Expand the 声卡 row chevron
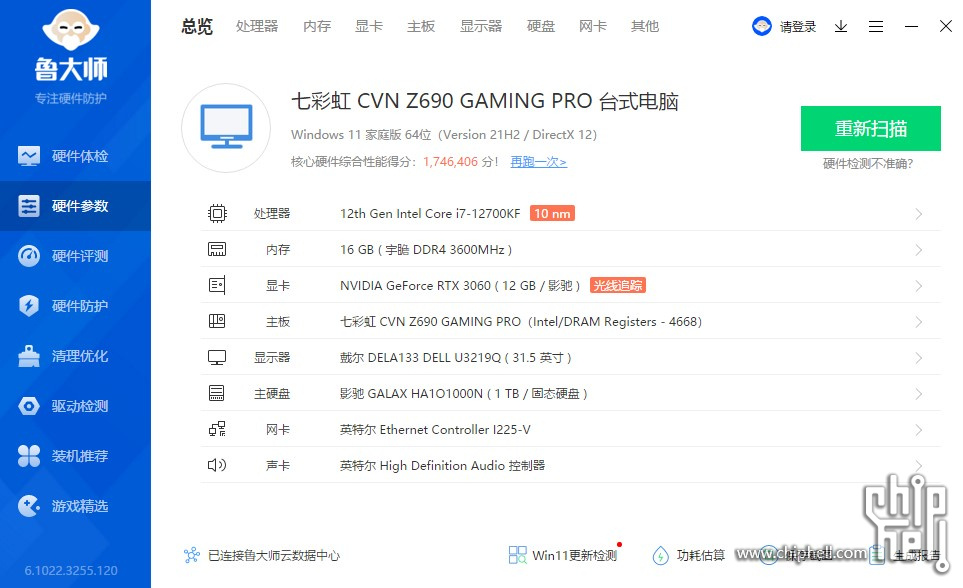 point(919,465)
